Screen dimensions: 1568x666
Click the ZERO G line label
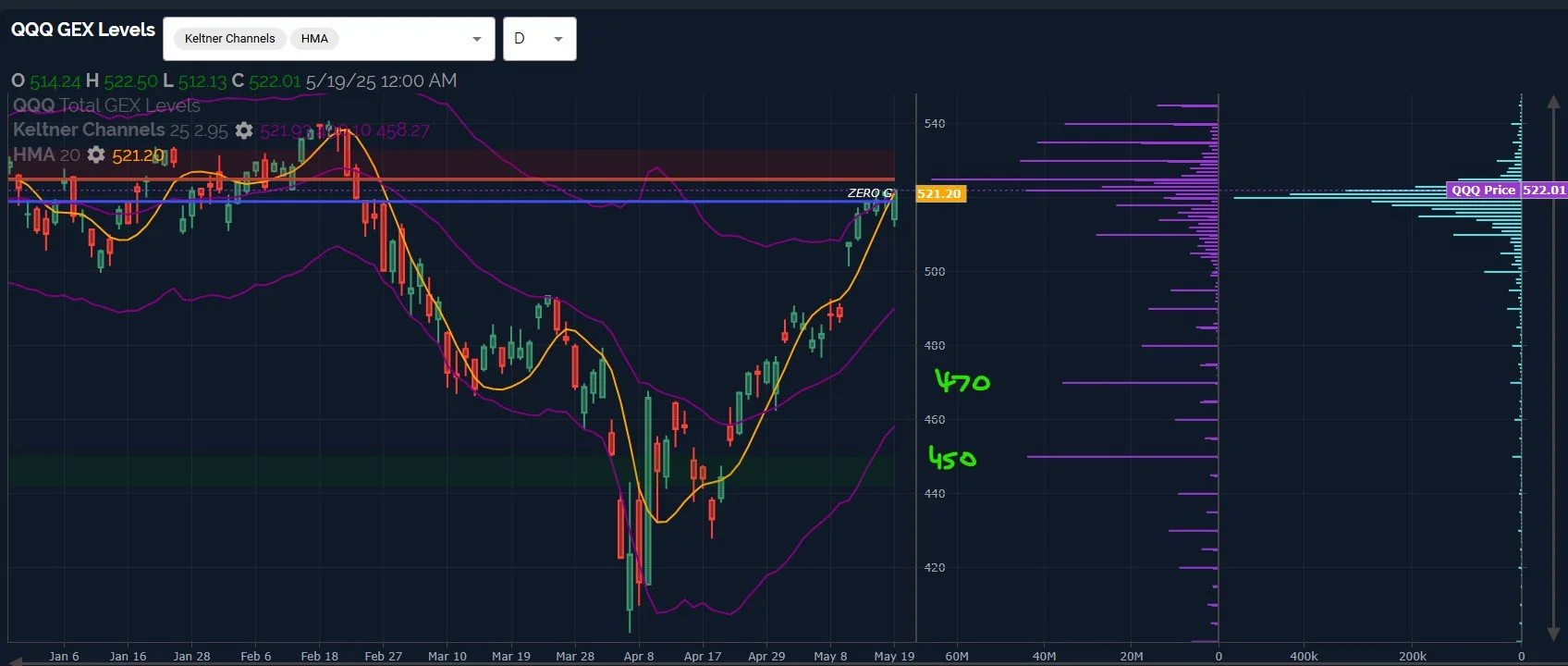[x=869, y=193]
